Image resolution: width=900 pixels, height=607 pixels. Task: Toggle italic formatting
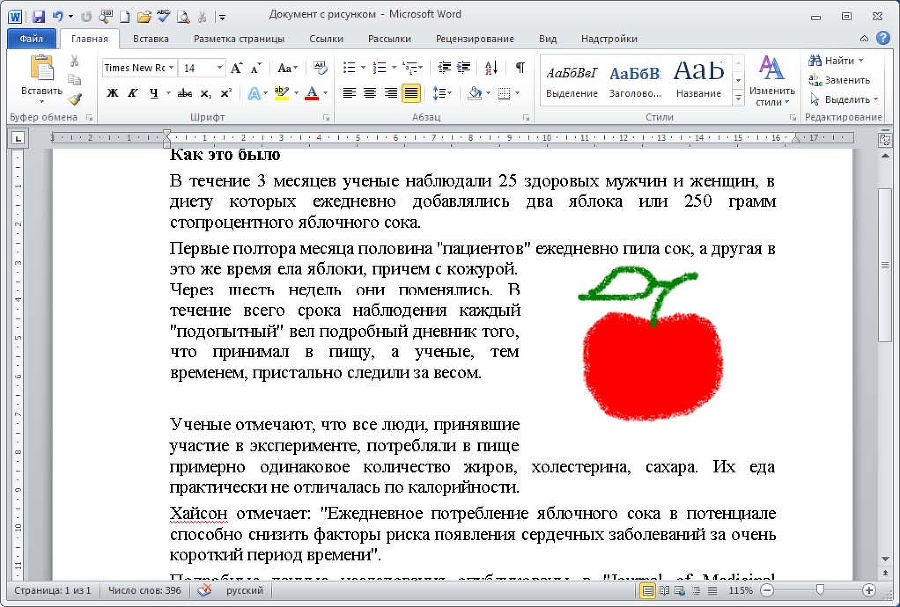point(132,93)
